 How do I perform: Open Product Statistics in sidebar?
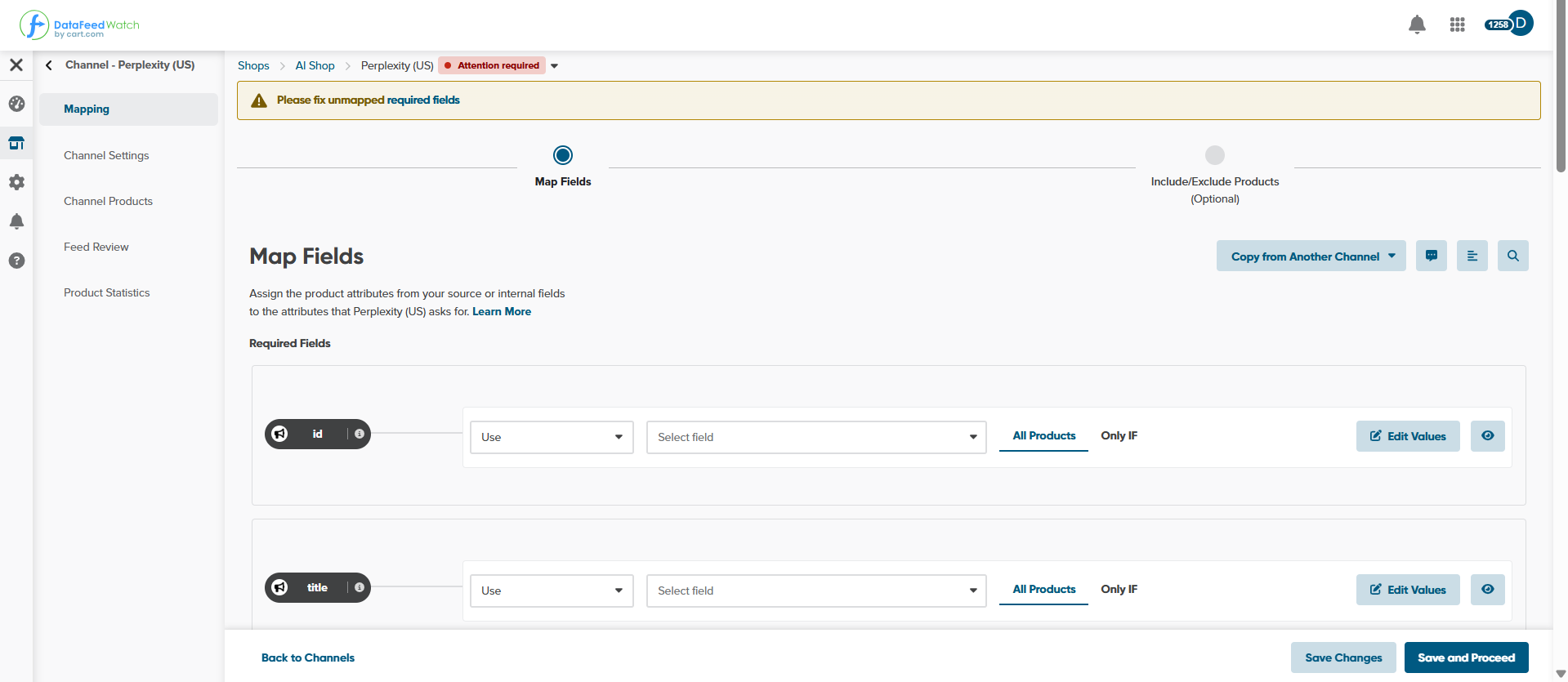(106, 292)
